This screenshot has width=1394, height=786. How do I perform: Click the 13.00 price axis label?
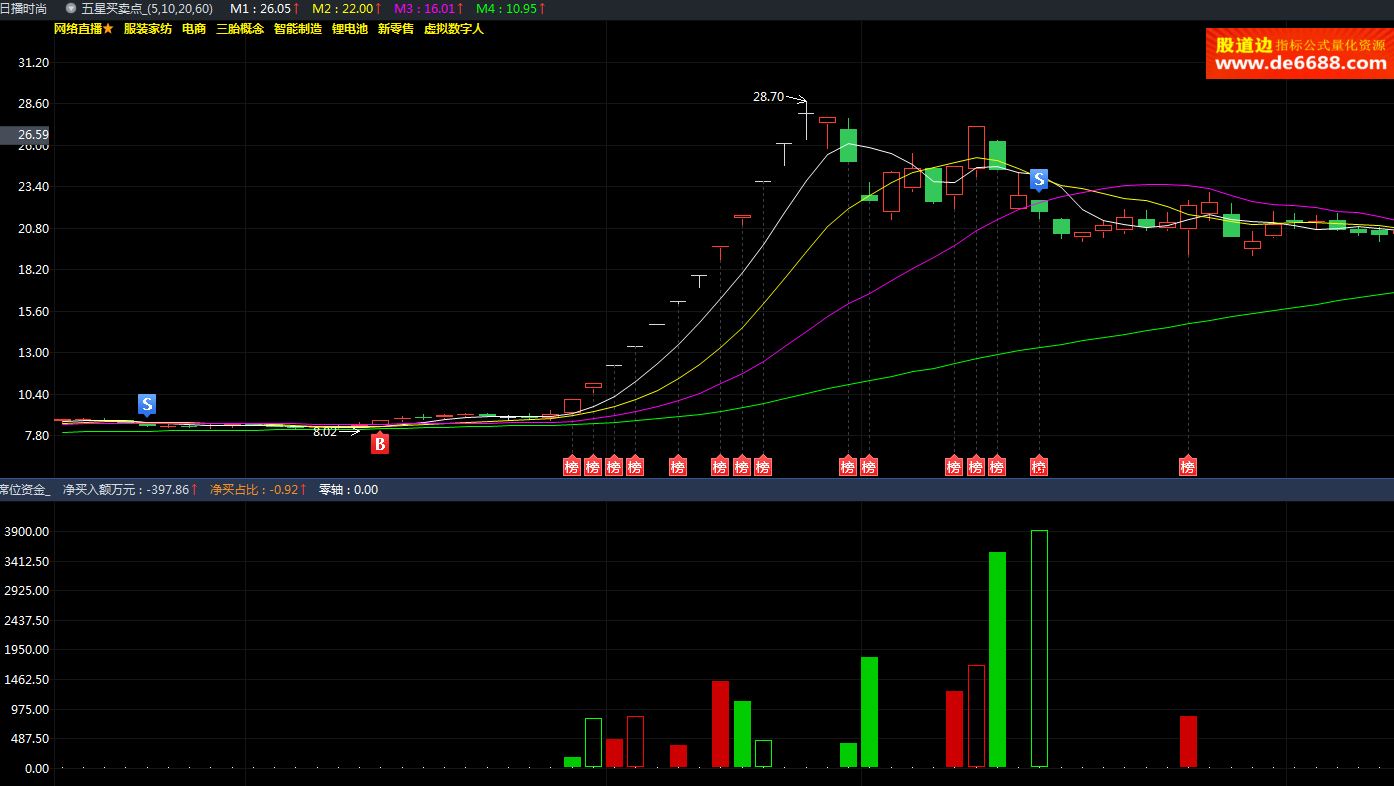click(x=34, y=353)
